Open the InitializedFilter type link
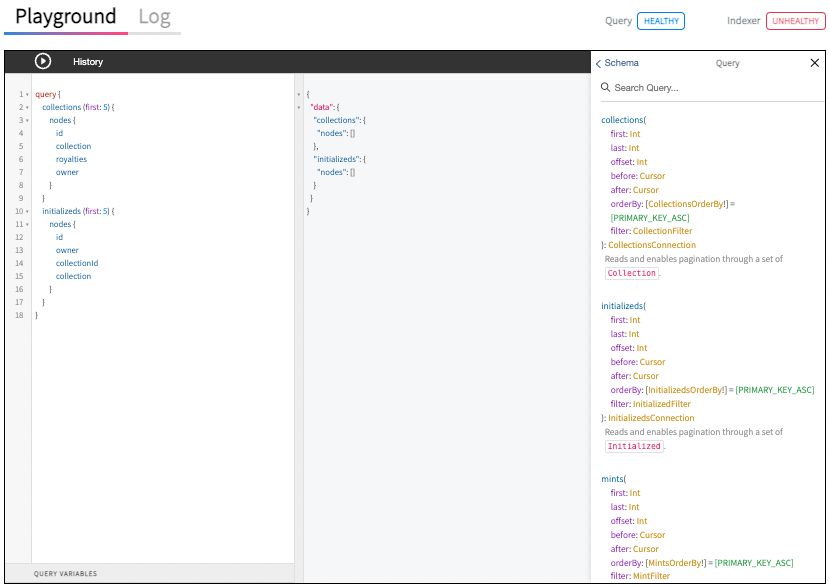The width and height of the screenshot is (829, 586). coord(662,404)
